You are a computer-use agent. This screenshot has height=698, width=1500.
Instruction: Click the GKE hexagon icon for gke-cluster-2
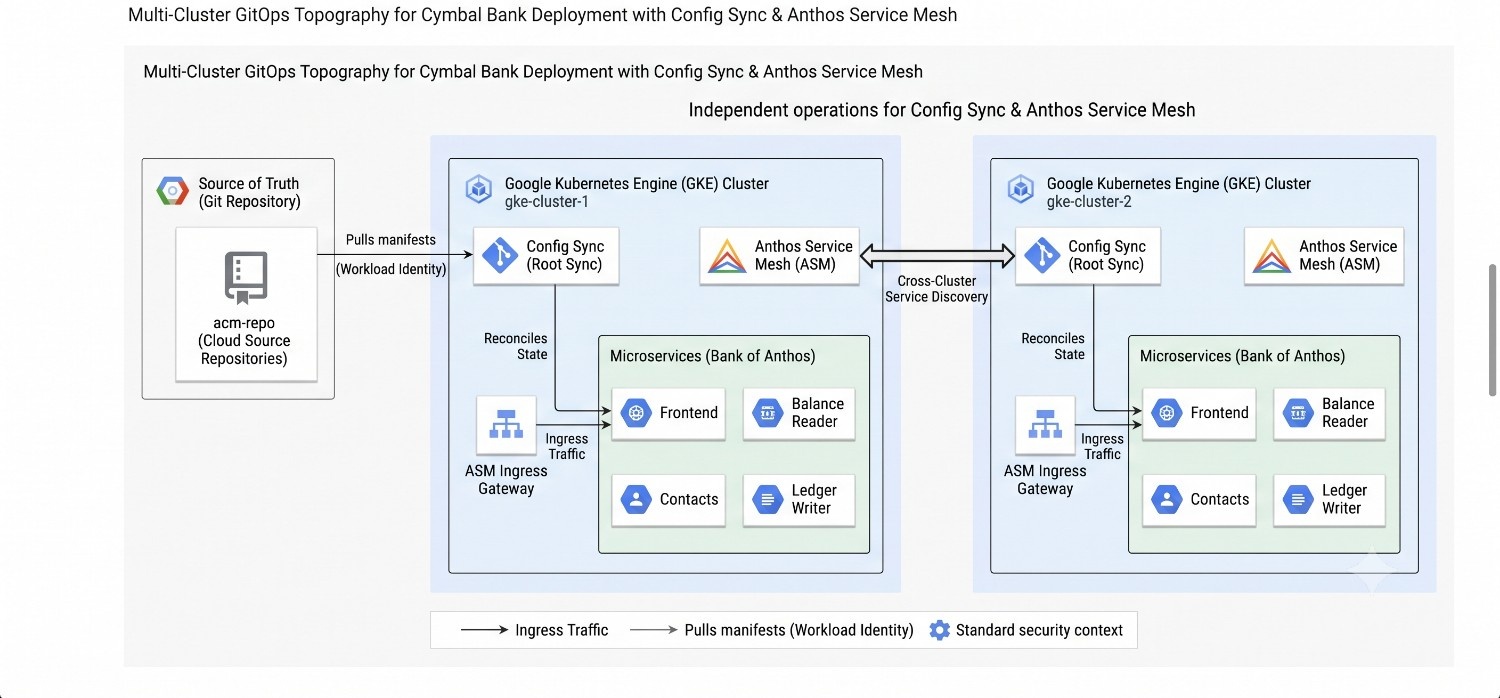pyautogui.click(x=1021, y=190)
